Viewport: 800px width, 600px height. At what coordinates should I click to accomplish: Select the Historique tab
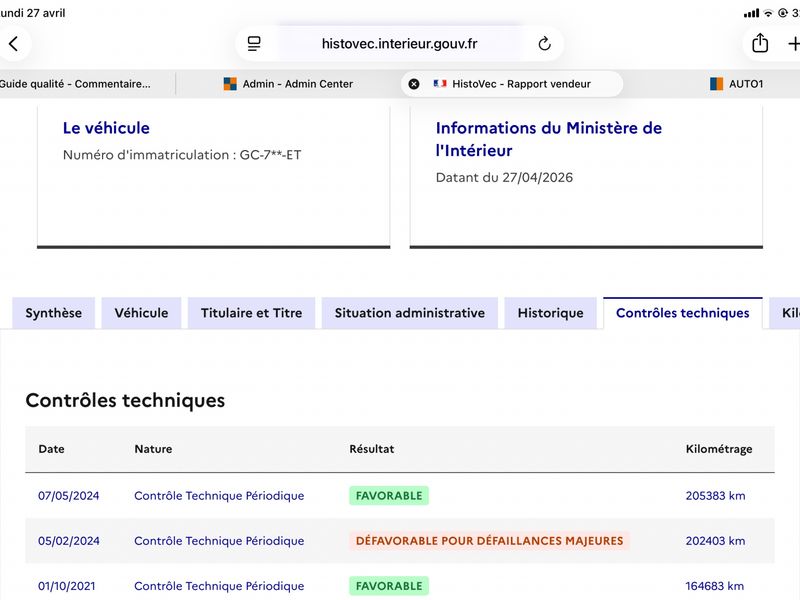click(x=551, y=313)
